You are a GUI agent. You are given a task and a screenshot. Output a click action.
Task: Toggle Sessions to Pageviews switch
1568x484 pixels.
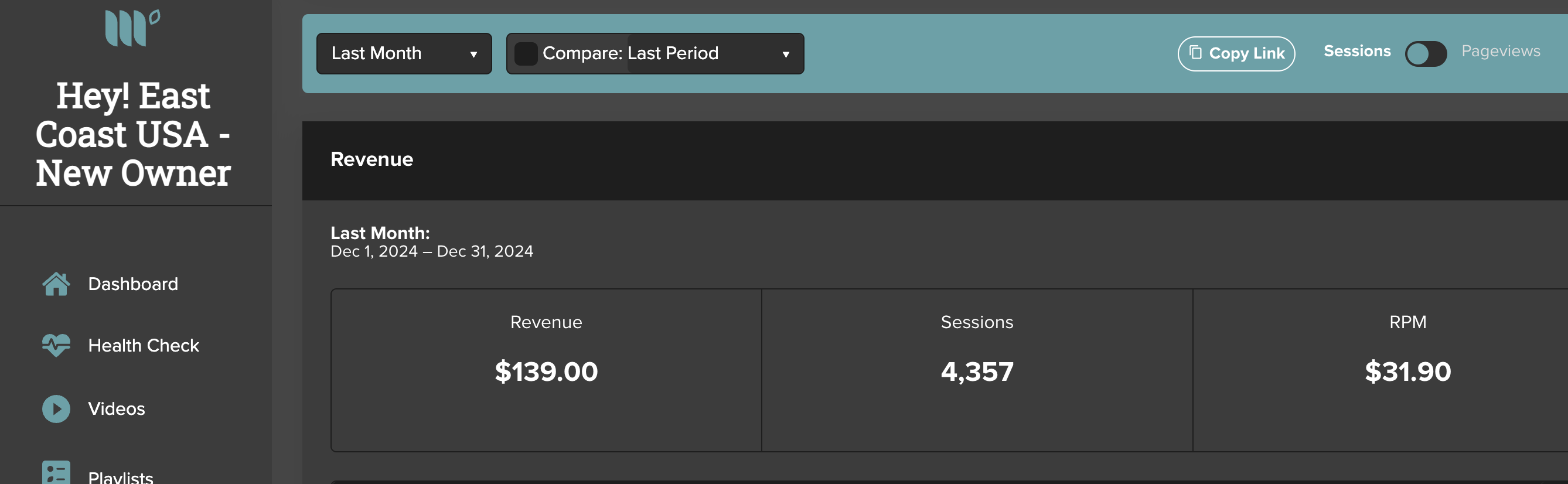[x=1426, y=53]
